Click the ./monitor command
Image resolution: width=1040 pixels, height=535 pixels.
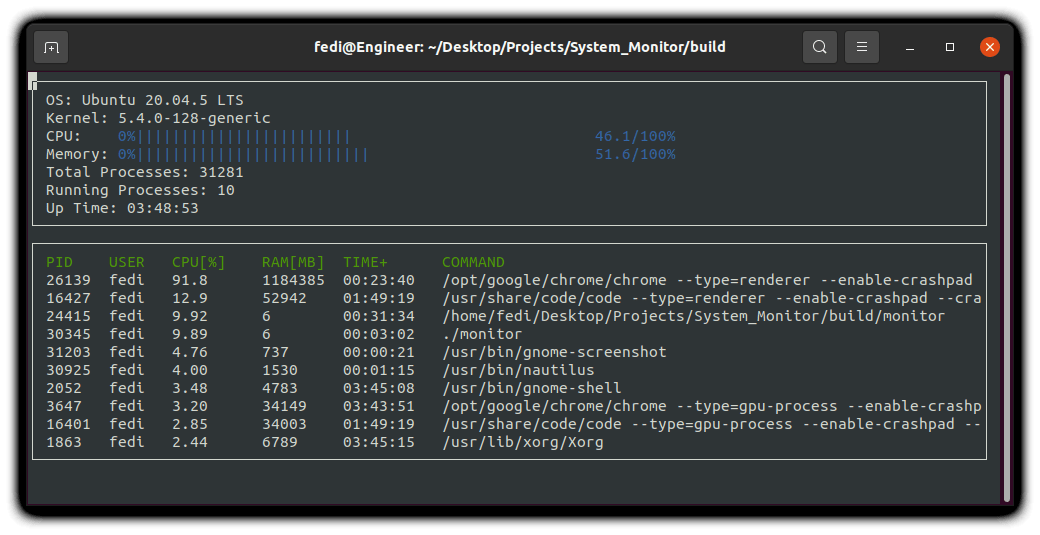pyautogui.click(x=482, y=334)
